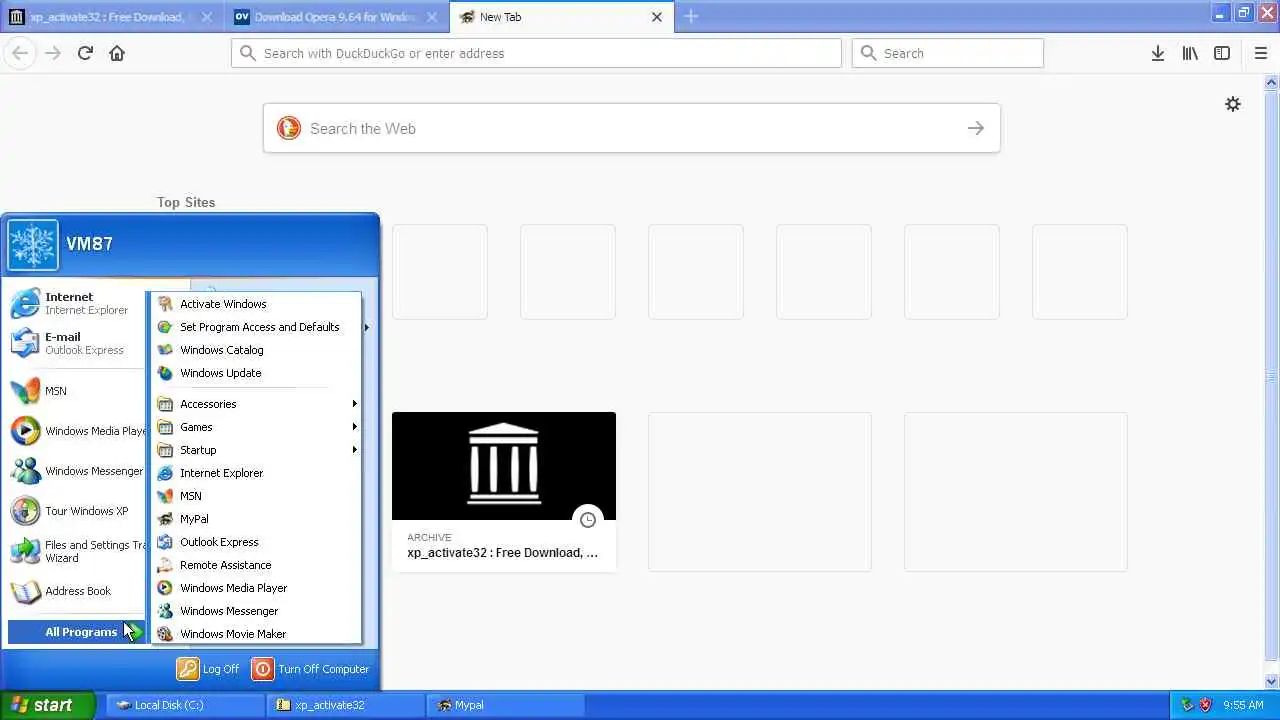1280x720 pixels.
Task: Click Turn Off Computer button
Action: point(311,669)
